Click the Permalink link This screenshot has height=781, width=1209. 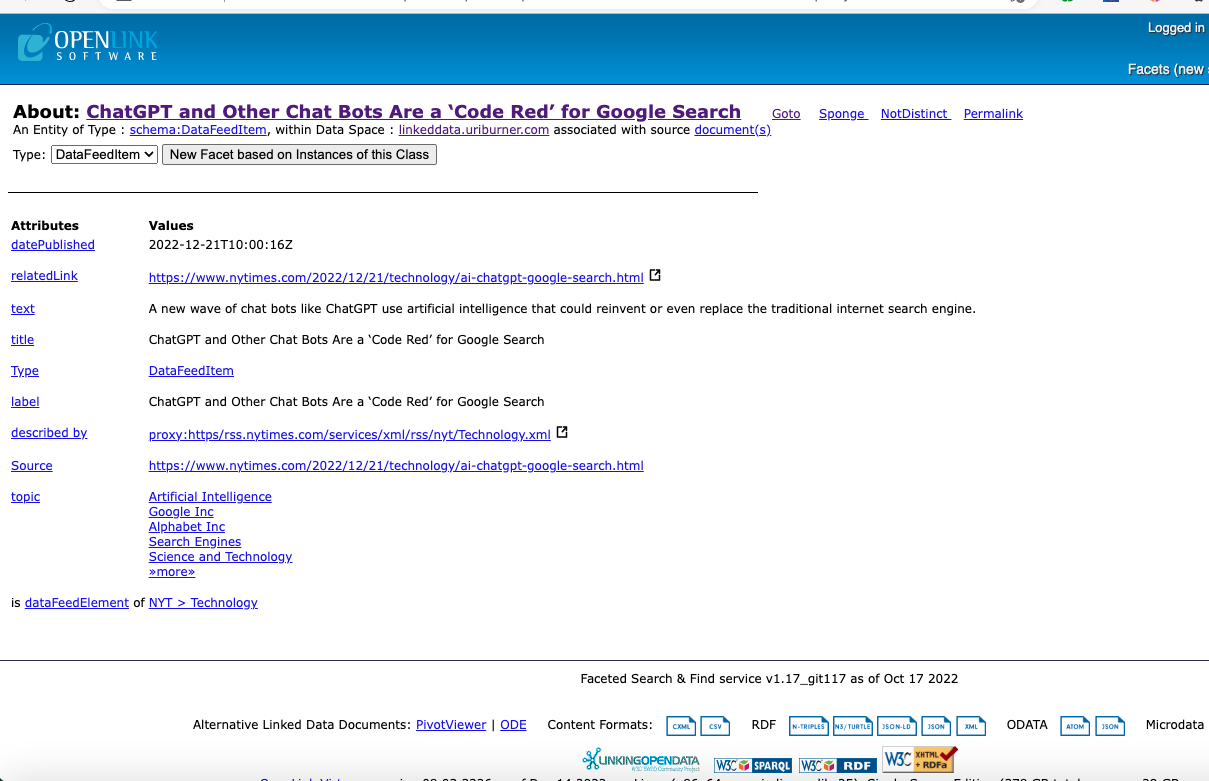click(993, 114)
